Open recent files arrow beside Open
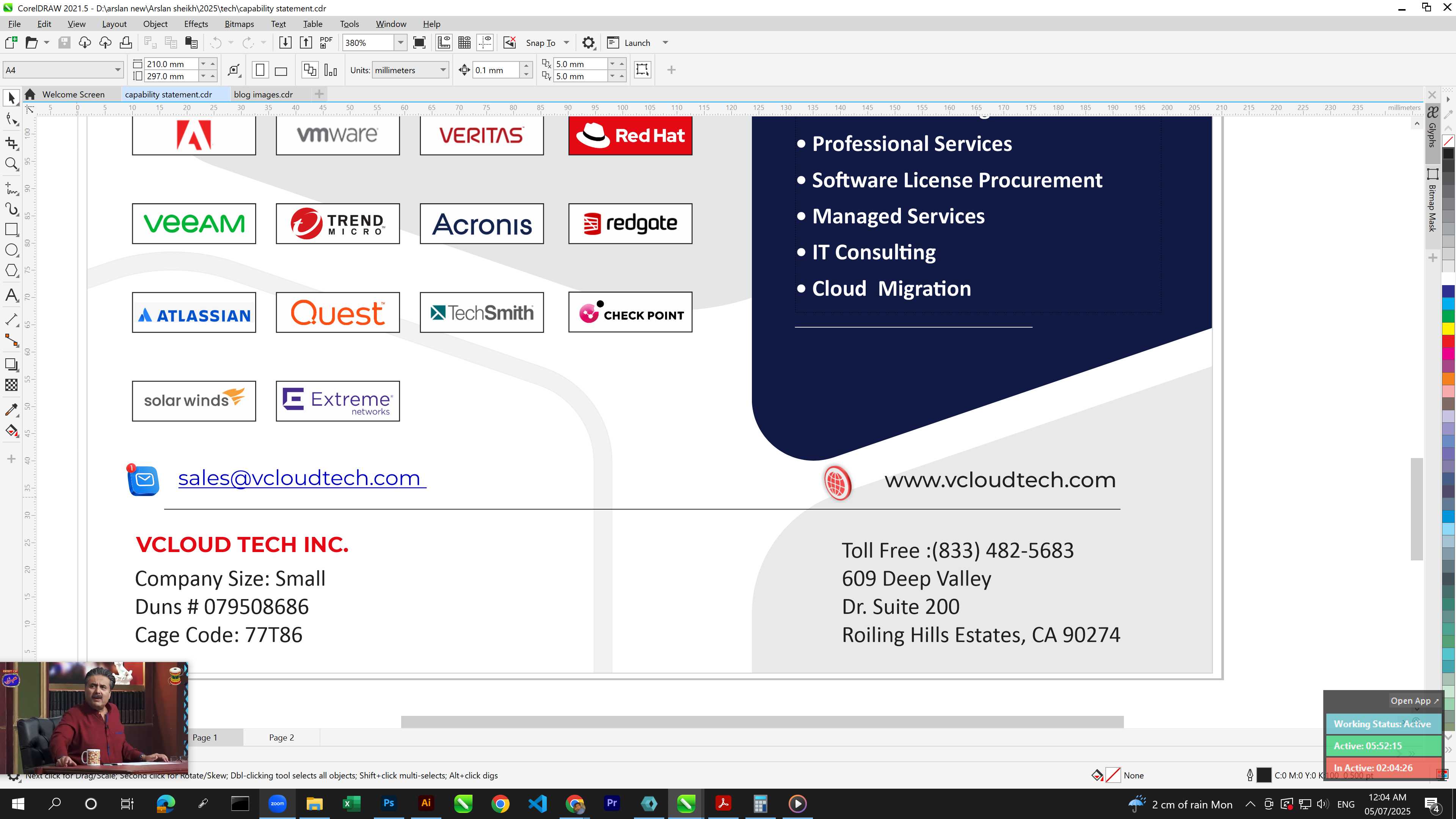This screenshot has width=1456, height=819. click(46, 43)
